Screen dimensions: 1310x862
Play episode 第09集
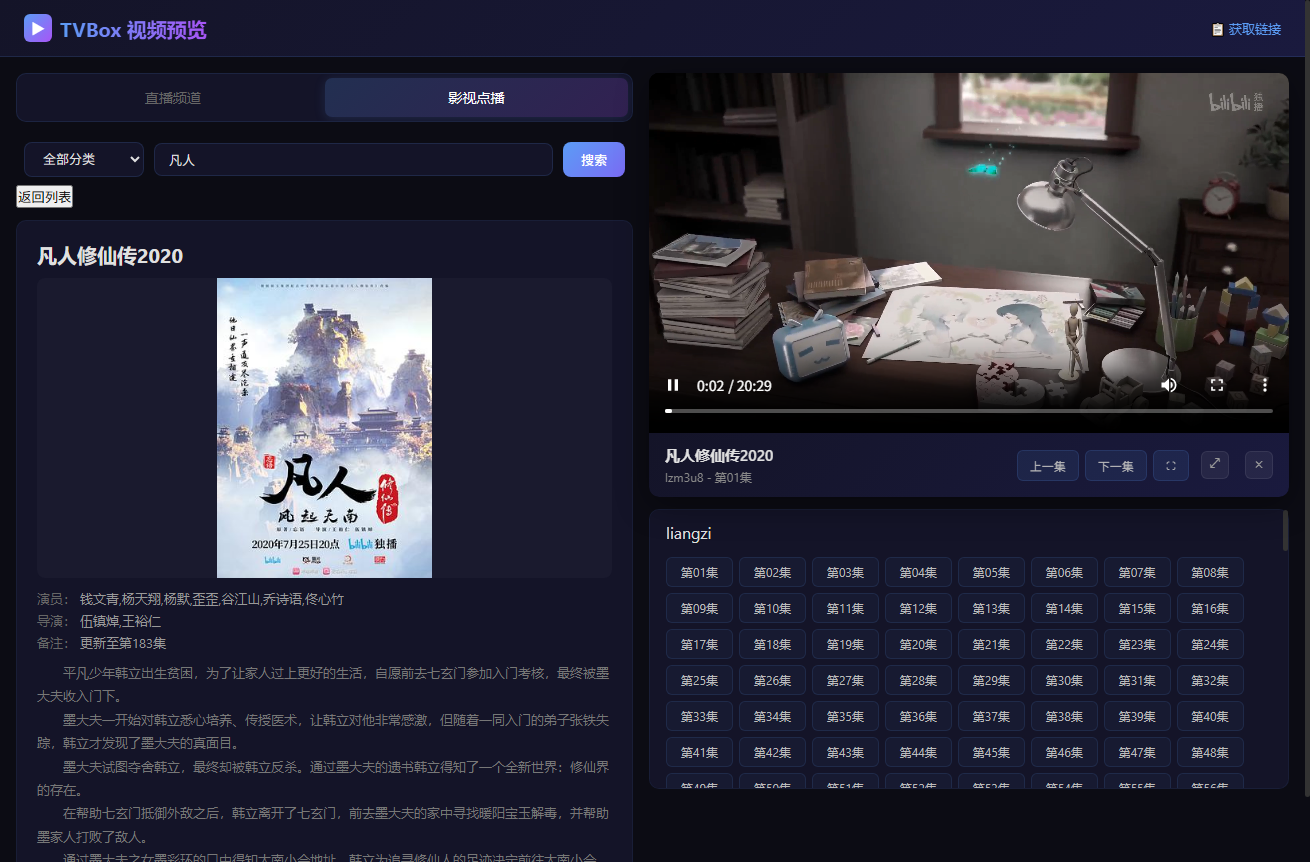pyautogui.click(x=700, y=609)
